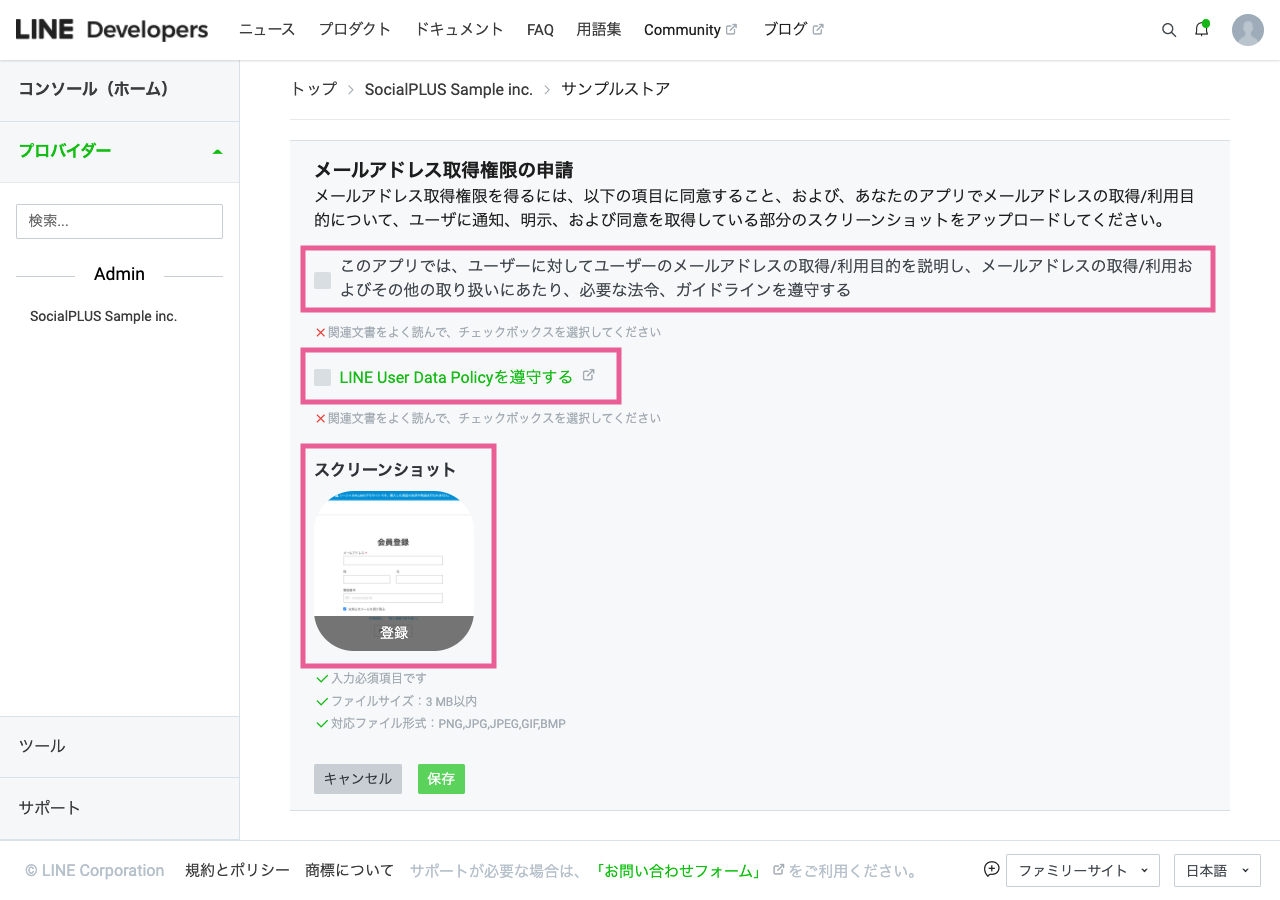Click the 検索 search field in the sidebar

119,221
